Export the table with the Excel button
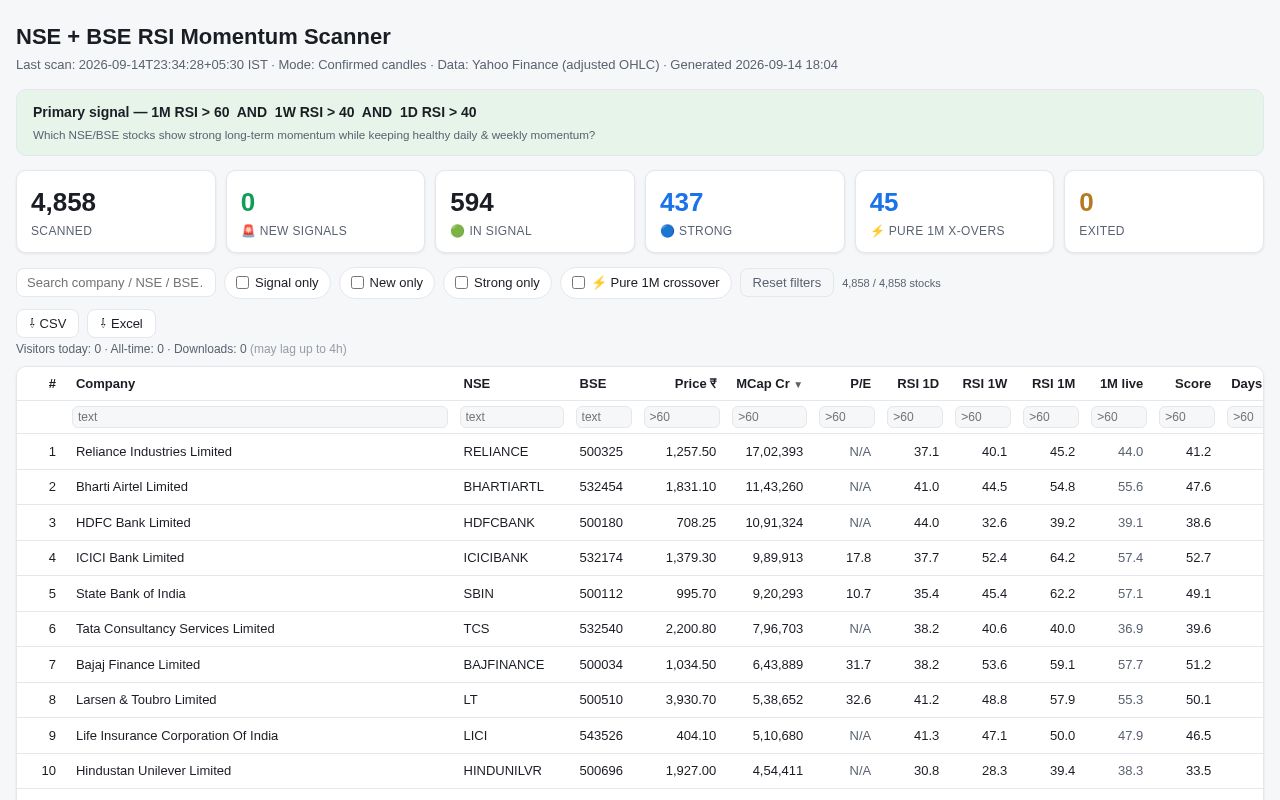1280x800 pixels. [121, 324]
